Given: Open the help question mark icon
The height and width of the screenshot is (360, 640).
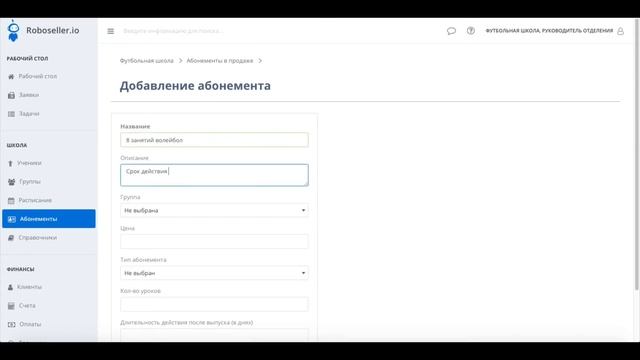Looking at the screenshot, I should point(471,31).
